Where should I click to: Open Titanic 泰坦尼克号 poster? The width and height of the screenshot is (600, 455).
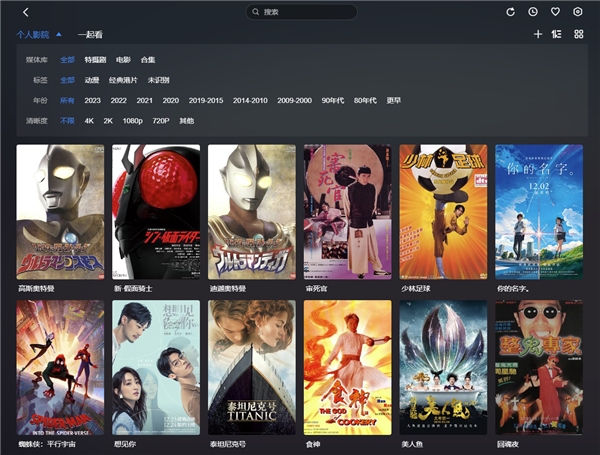coord(252,367)
